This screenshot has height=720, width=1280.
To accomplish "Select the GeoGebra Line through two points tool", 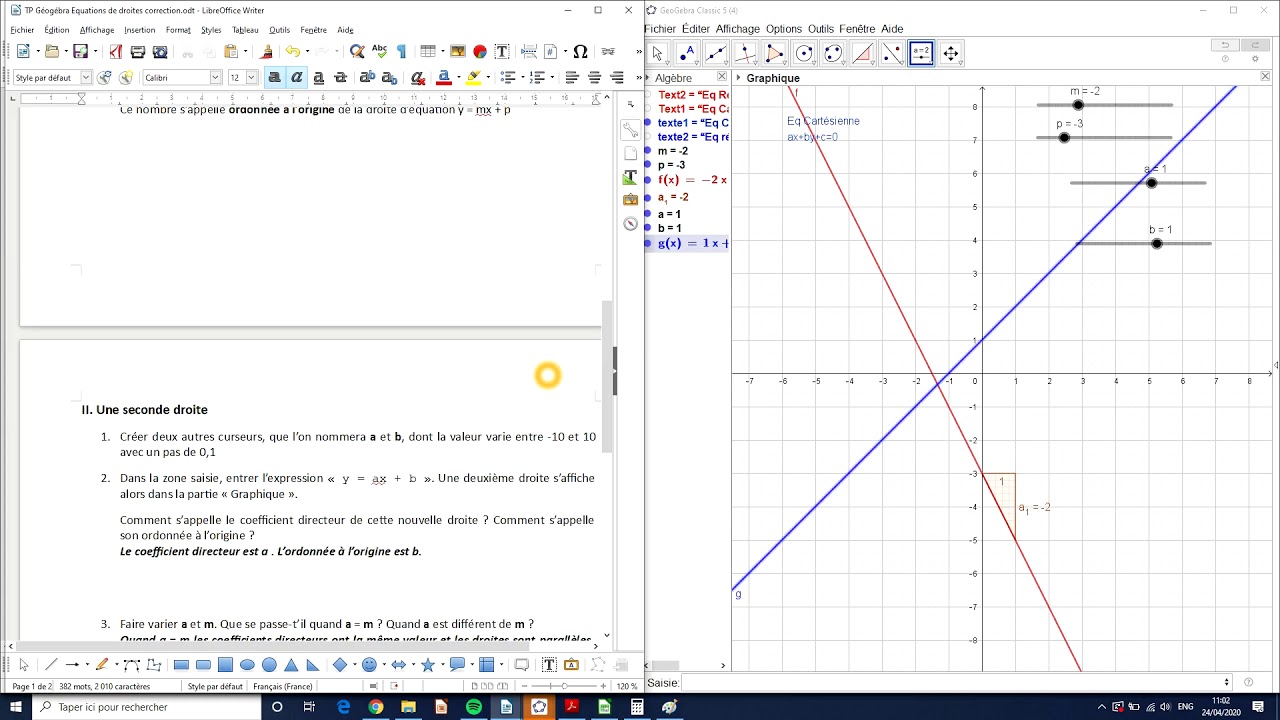I will (716, 54).
